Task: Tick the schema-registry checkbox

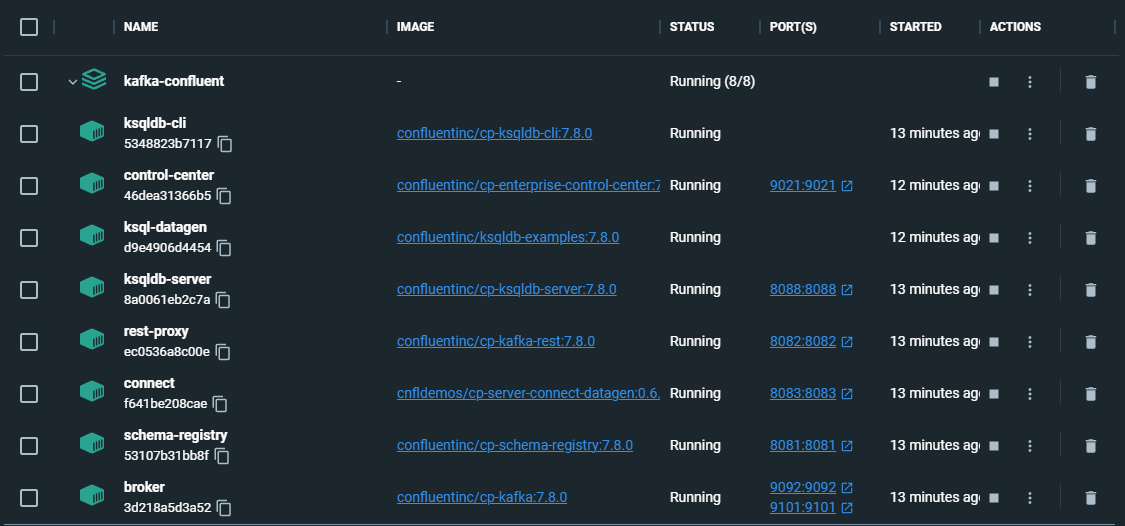Action: coord(29,446)
